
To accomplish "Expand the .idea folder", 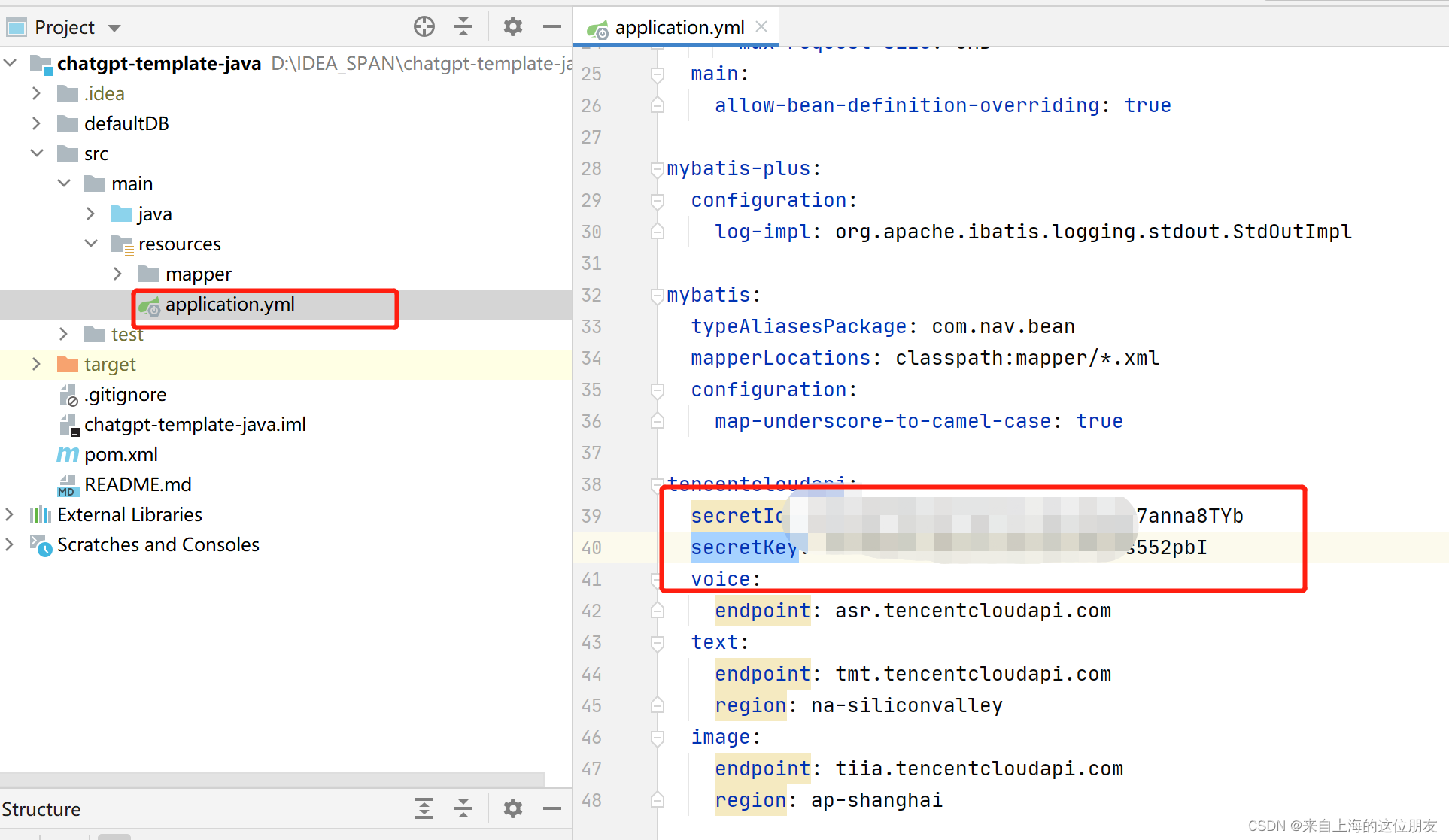I will coord(36,93).
